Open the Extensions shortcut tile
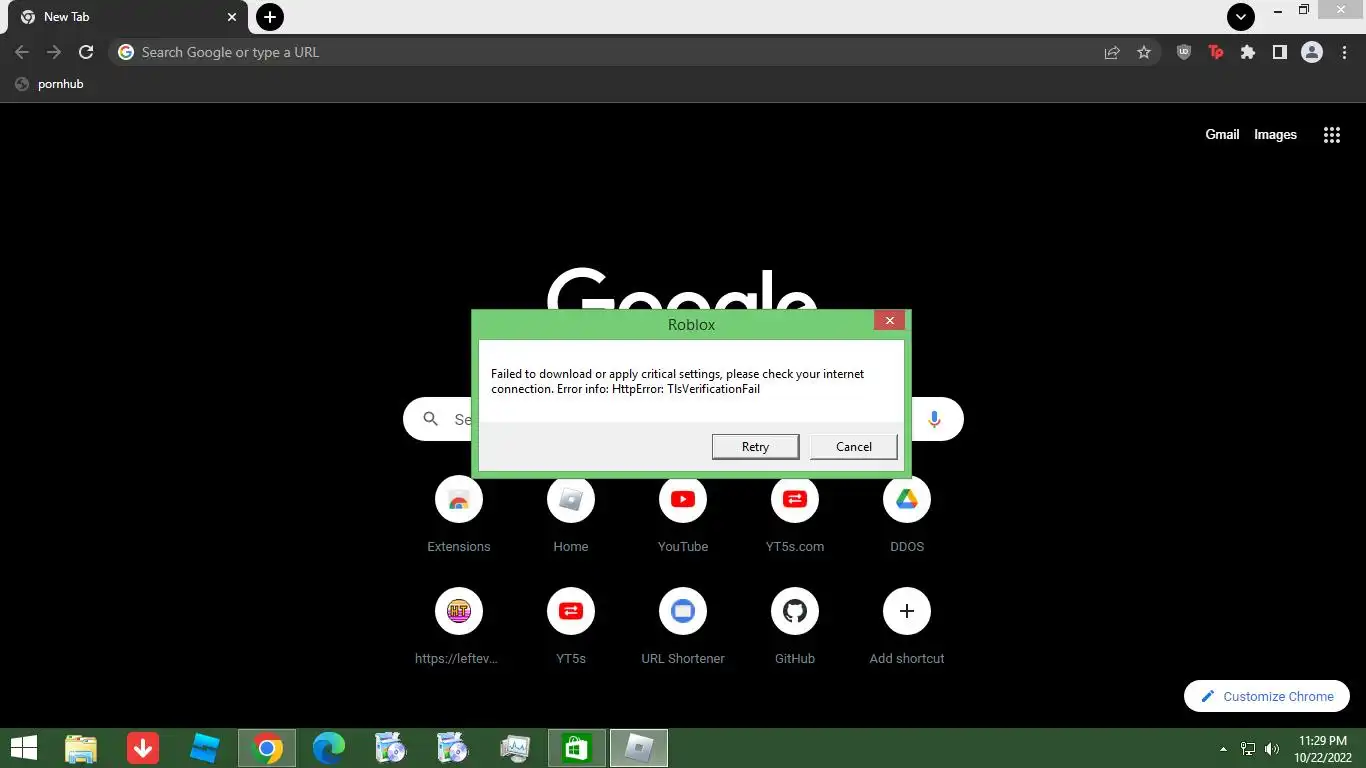The width and height of the screenshot is (1366, 768). tap(459, 514)
